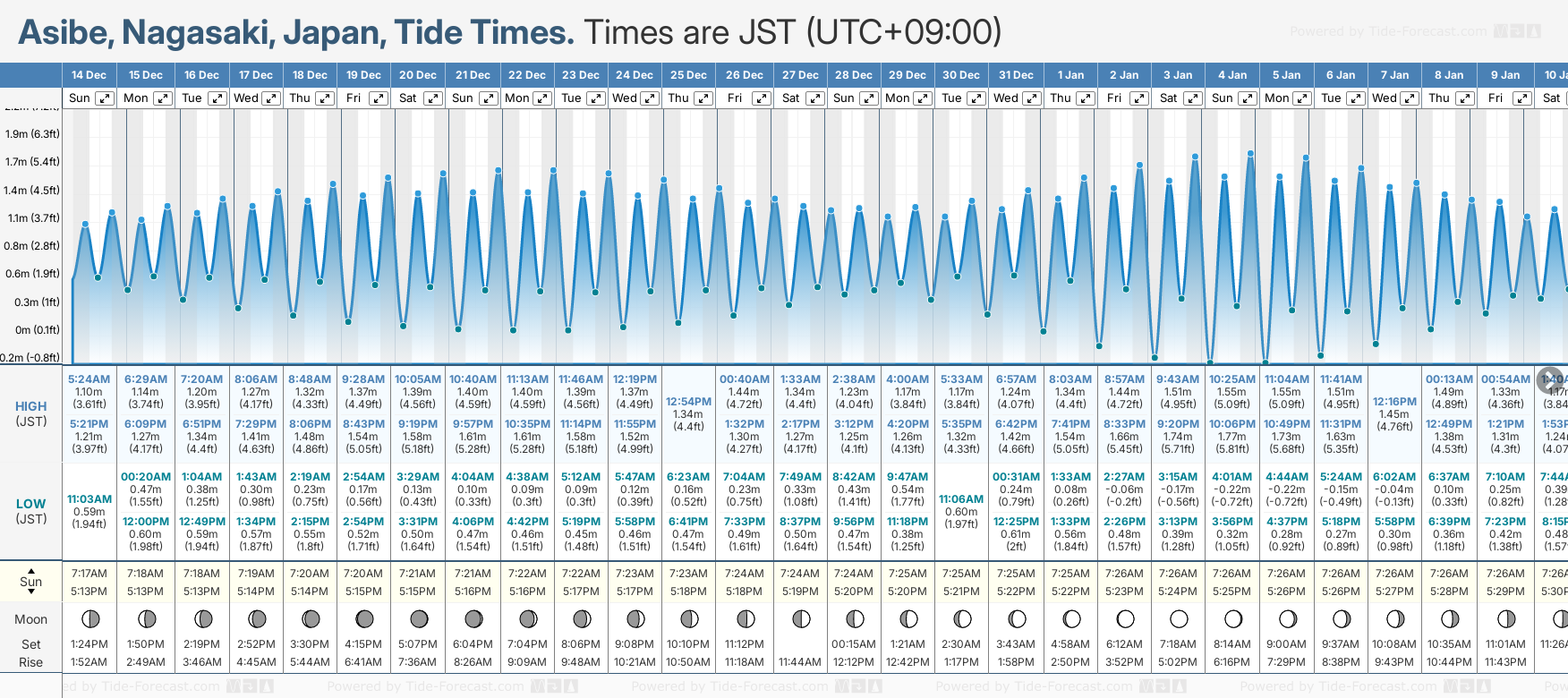Expand the Sunday 14 Dec day view
Image resolution: width=1568 pixels, height=698 pixels.
(x=105, y=98)
